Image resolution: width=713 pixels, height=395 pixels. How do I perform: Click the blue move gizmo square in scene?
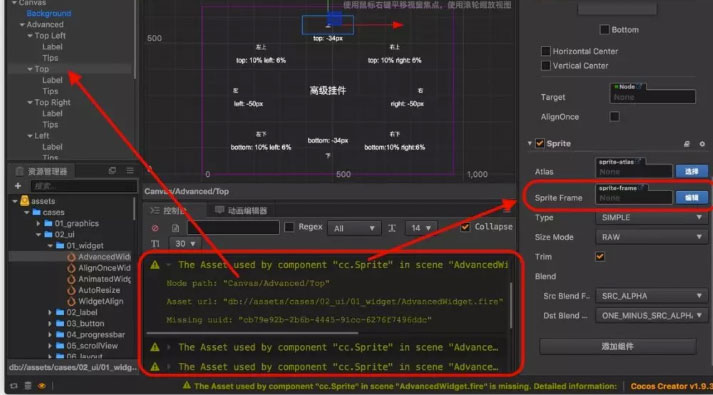pyautogui.click(x=334, y=19)
